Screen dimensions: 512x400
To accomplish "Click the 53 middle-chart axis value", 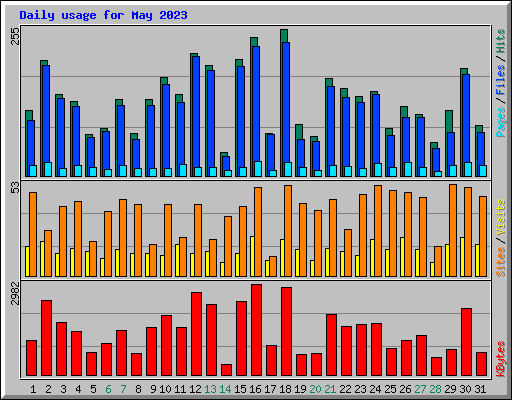I will pos(15,188).
